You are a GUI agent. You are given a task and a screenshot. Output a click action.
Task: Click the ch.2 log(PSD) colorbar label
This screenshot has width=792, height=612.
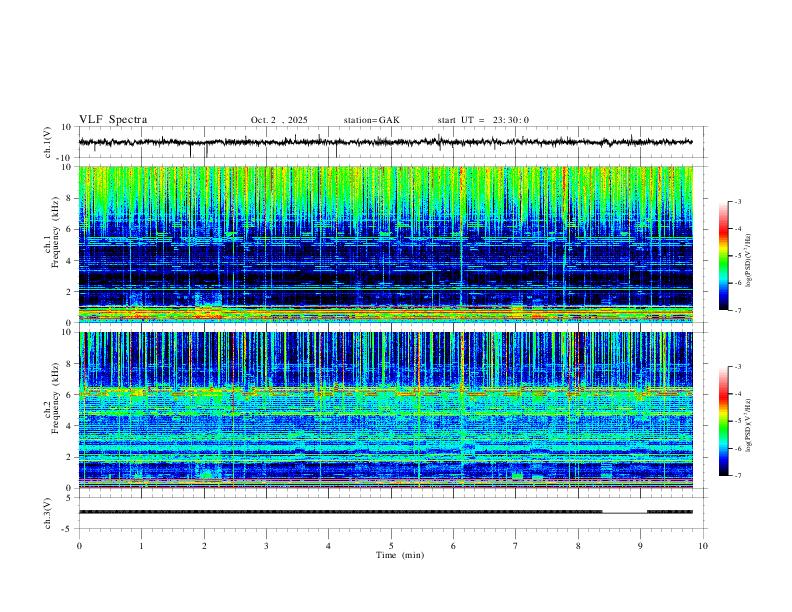(x=749, y=426)
